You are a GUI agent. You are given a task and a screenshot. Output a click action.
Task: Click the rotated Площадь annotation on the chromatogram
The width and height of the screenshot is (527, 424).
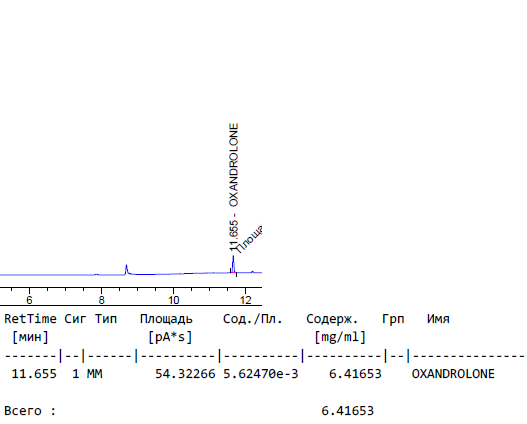[x=249, y=239]
